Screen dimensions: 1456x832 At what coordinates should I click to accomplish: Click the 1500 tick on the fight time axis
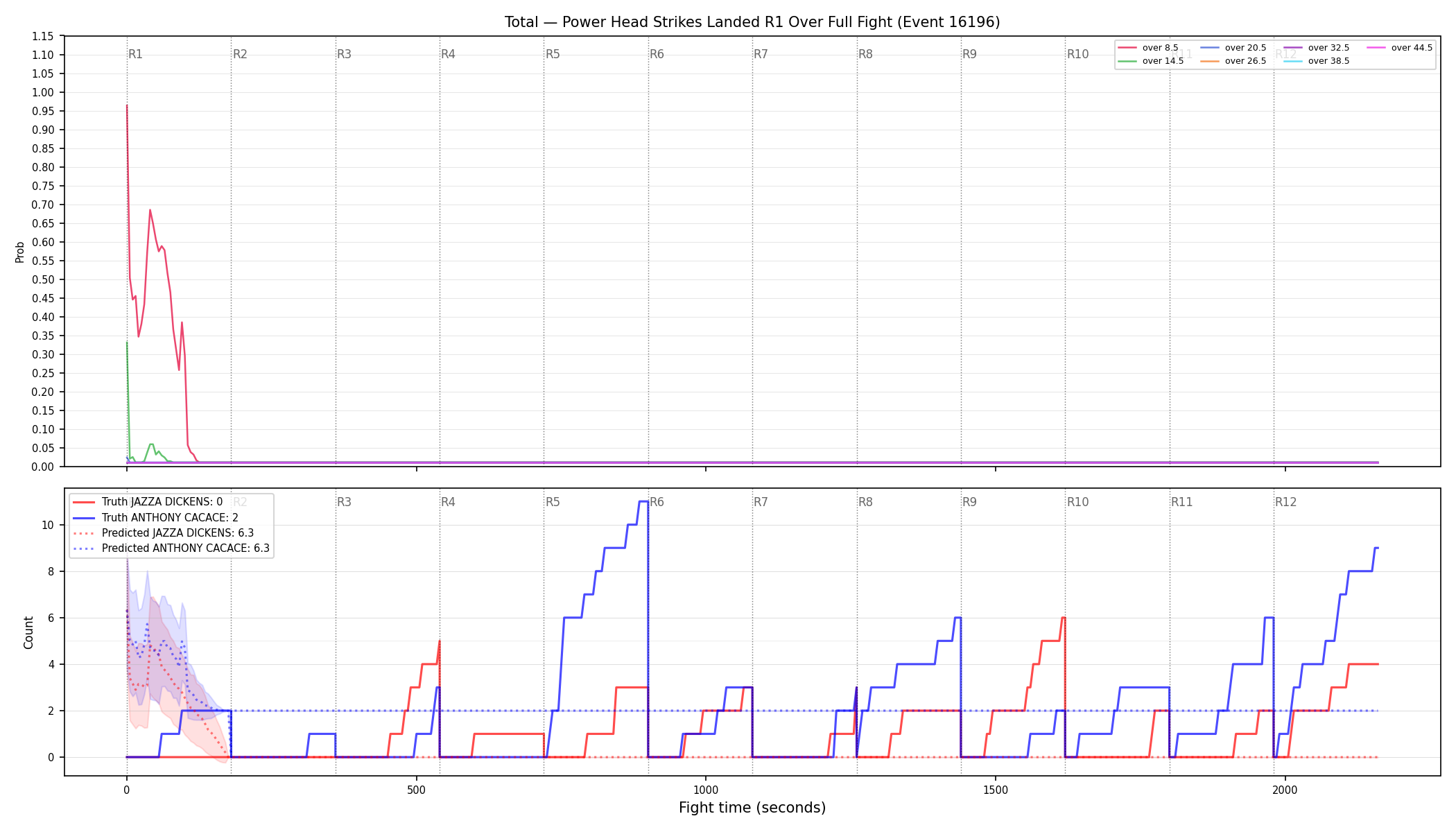996,790
